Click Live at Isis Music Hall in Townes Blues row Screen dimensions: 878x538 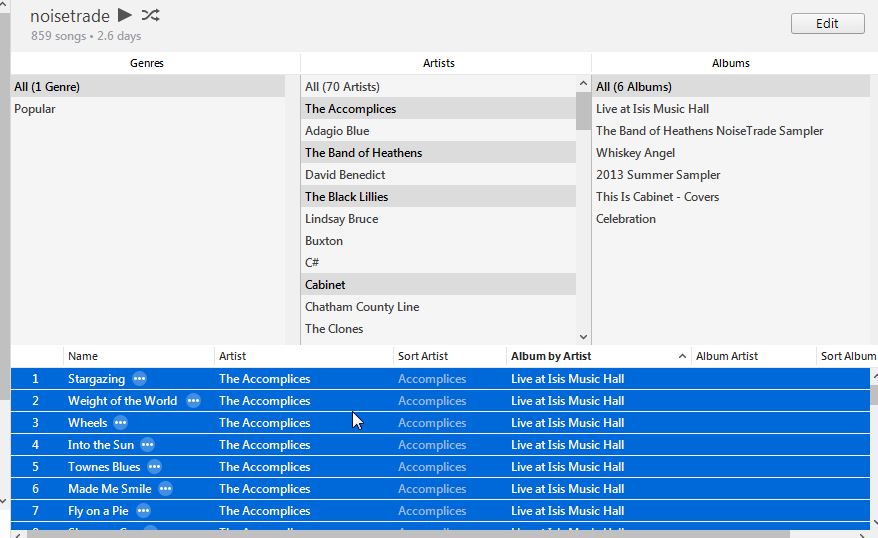[x=567, y=466]
